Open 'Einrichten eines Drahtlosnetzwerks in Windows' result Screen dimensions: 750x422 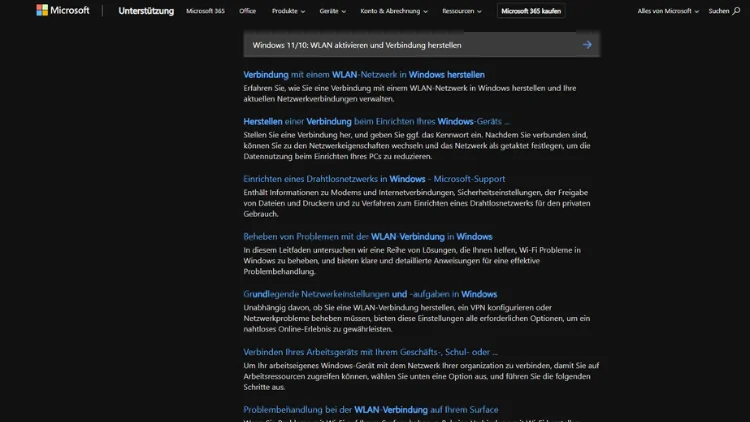click(374, 179)
